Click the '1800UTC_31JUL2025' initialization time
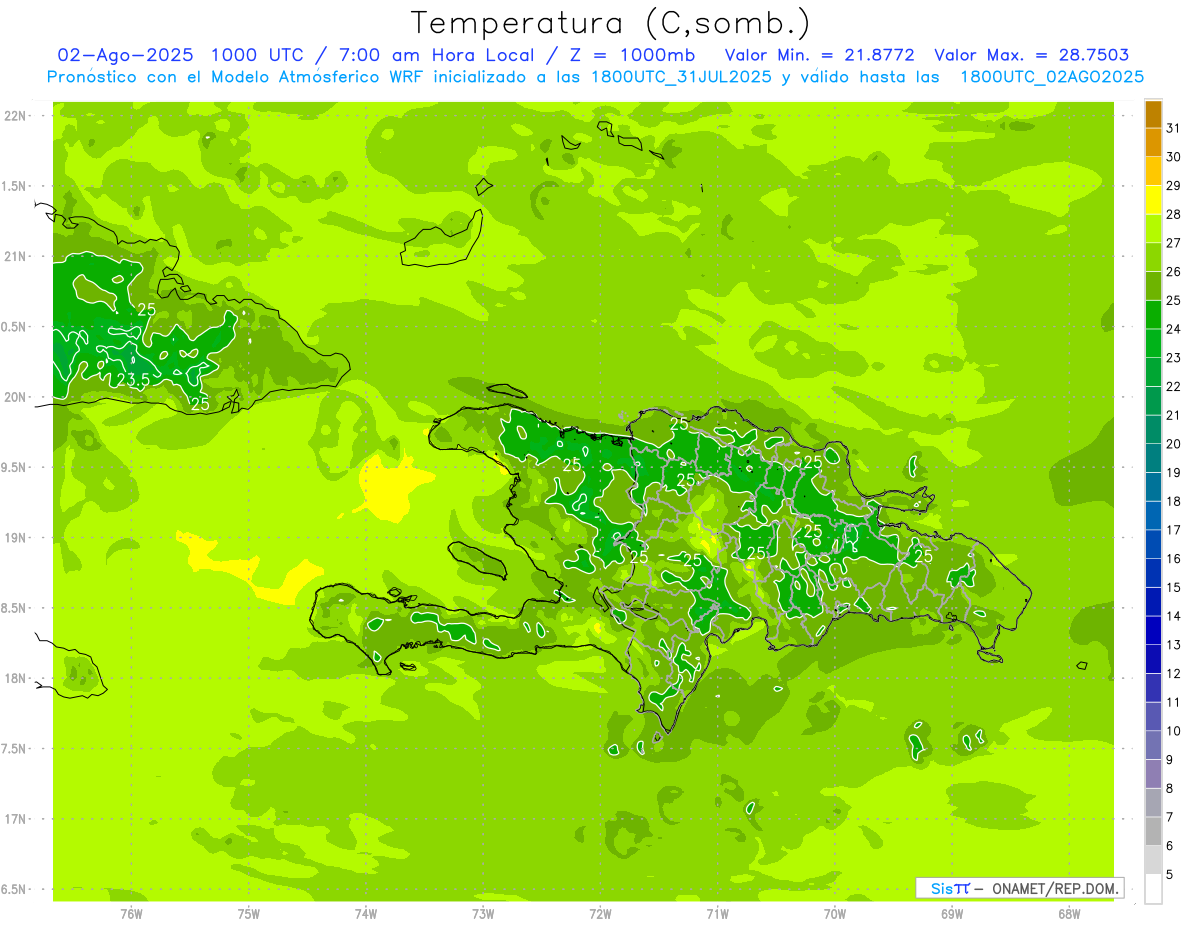 [681, 77]
